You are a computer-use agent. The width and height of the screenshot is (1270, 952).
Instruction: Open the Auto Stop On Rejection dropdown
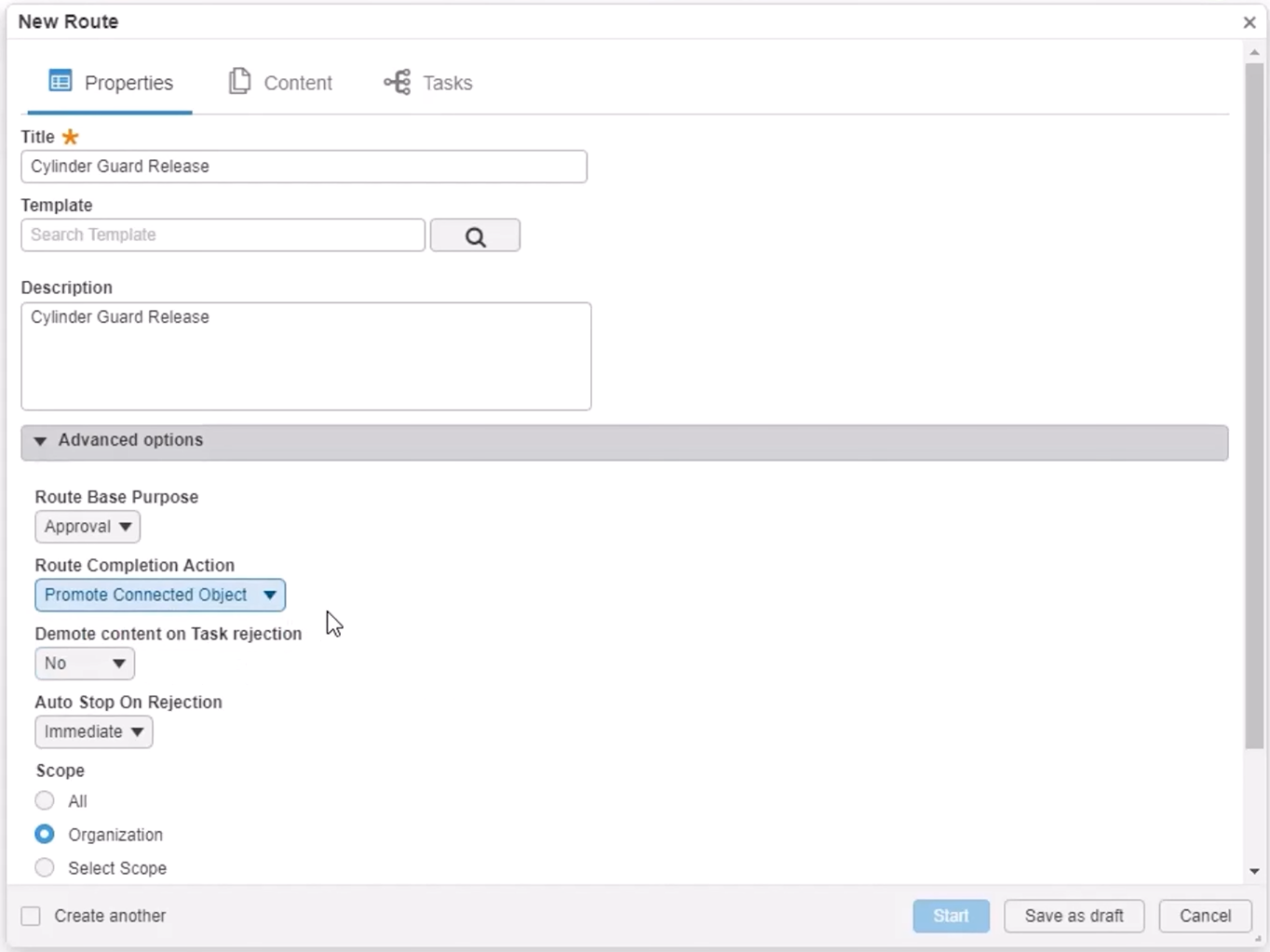click(x=93, y=732)
